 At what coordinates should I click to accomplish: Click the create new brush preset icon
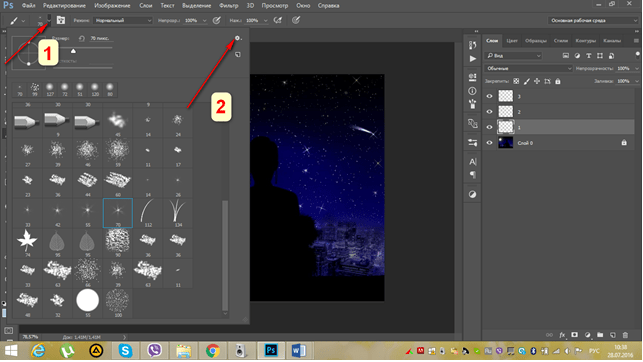click(x=238, y=55)
